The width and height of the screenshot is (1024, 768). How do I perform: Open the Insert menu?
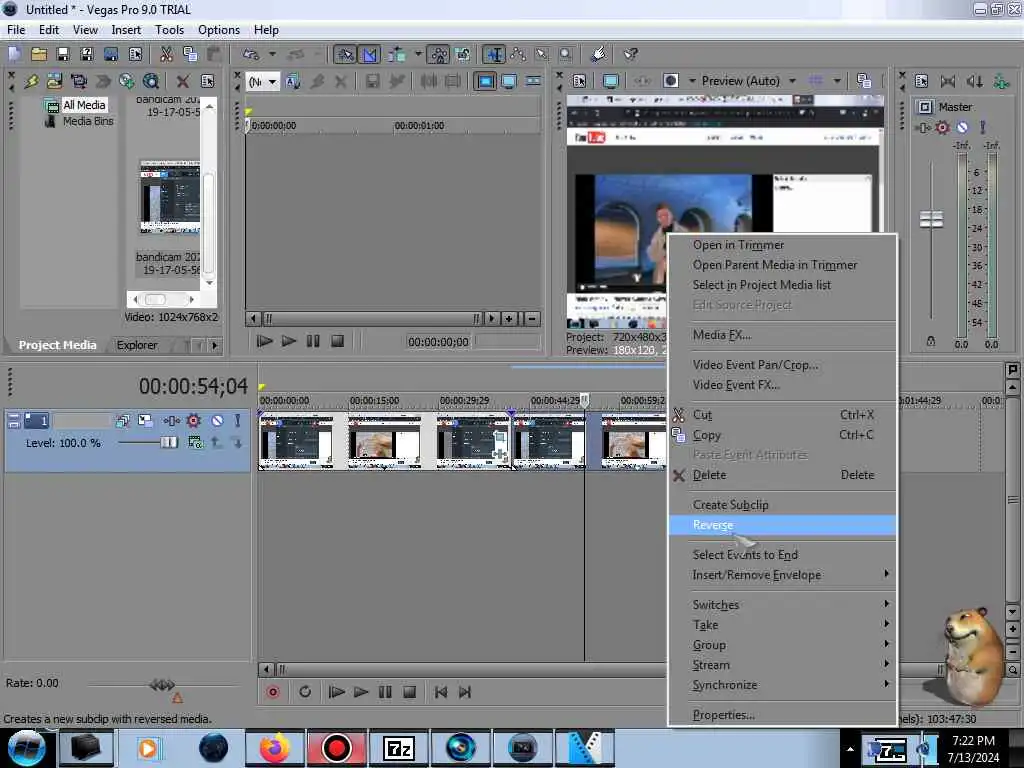point(126,30)
